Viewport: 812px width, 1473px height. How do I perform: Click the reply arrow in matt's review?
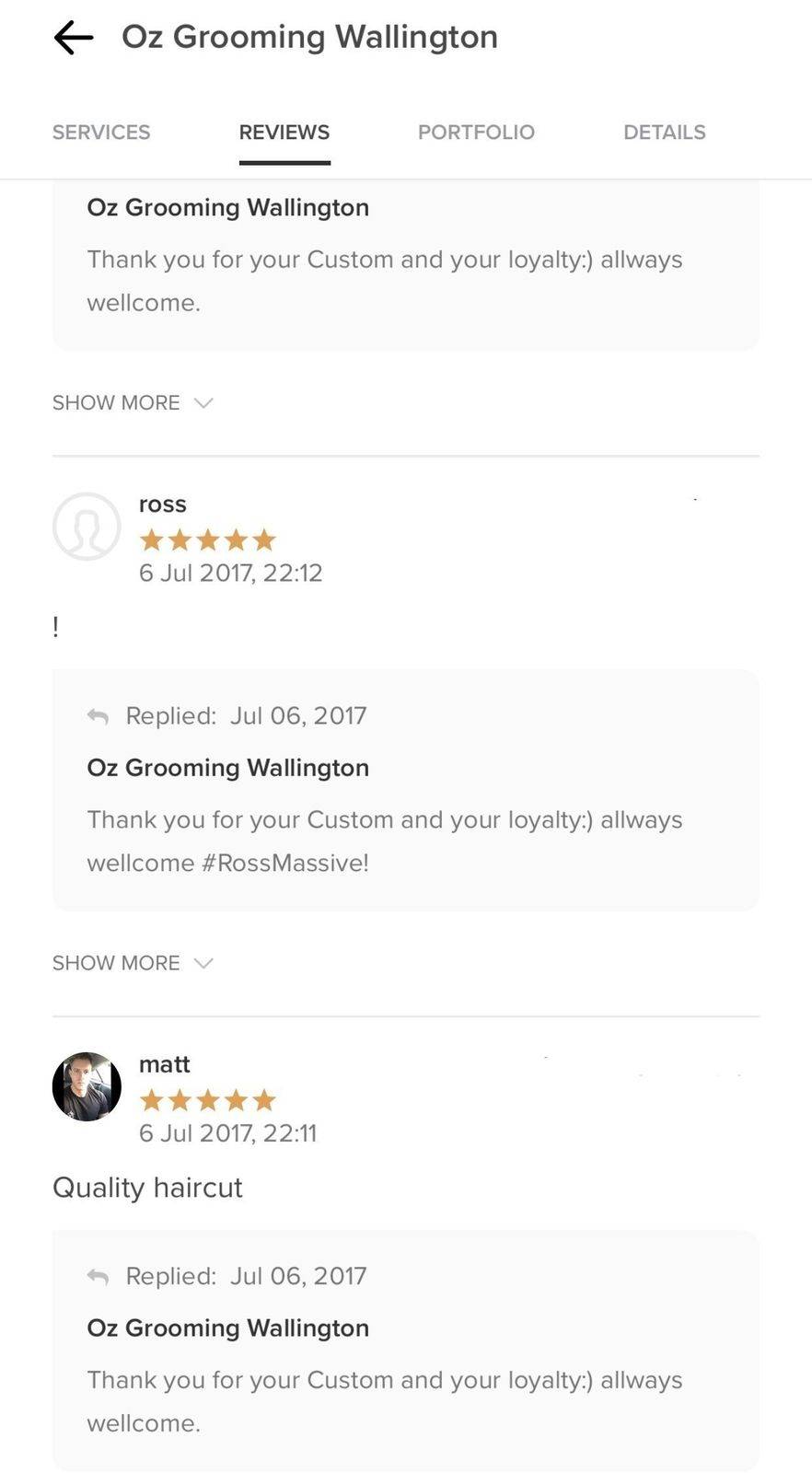[x=98, y=1276]
